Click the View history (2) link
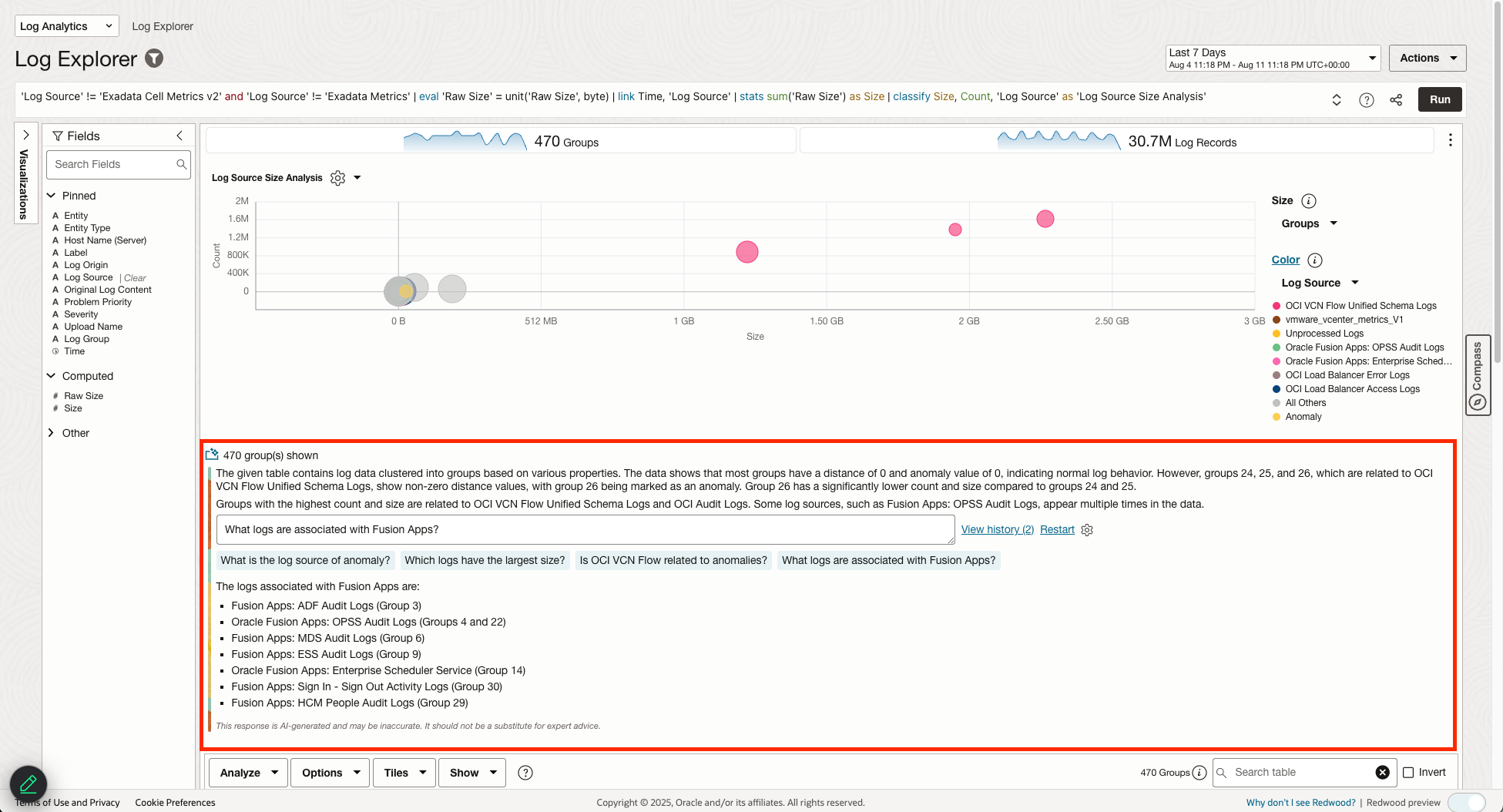1503x812 pixels. coord(997,529)
